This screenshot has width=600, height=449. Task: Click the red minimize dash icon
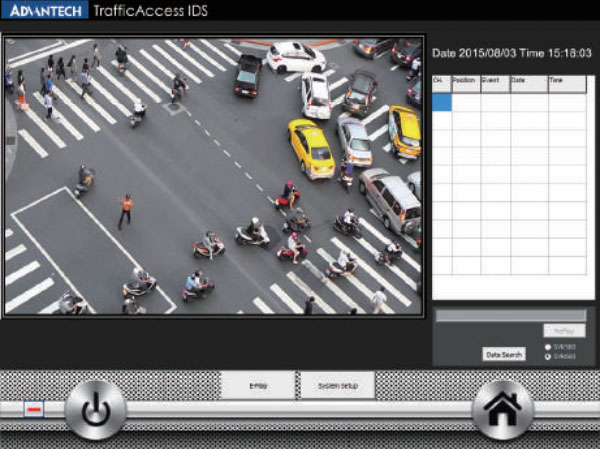point(34,409)
